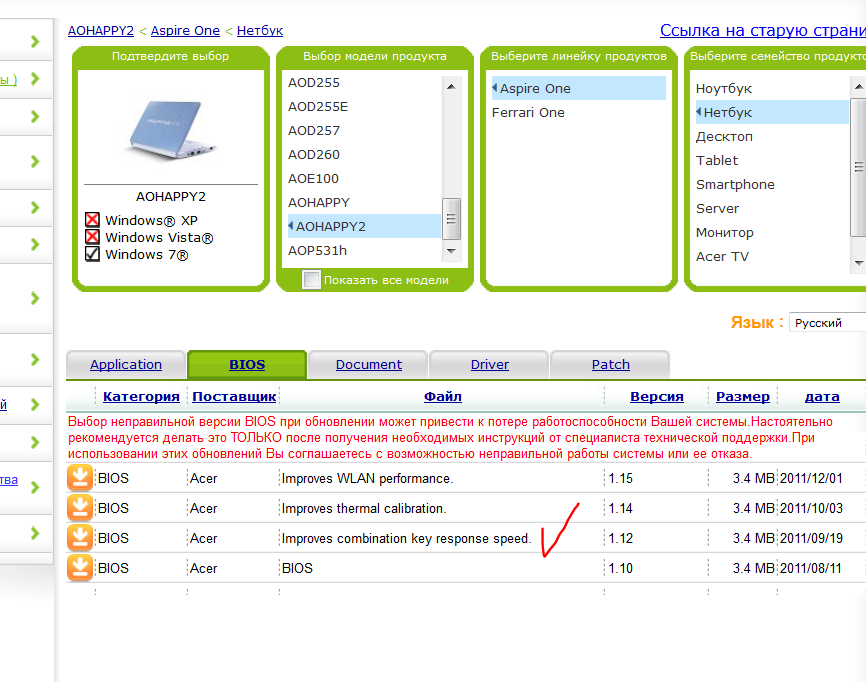866x682 pixels.
Task: Select AOD257 model
Action: tap(364, 131)
